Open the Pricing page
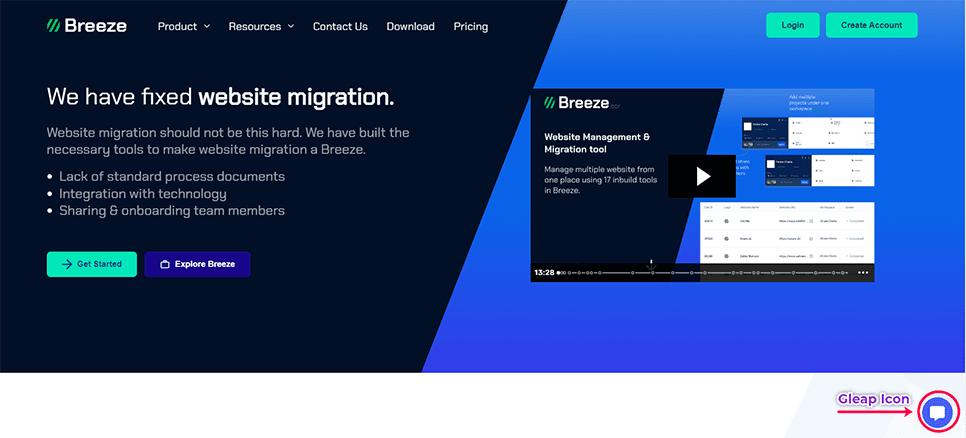This screenshot has height=438, width=966. pos(470,26)
